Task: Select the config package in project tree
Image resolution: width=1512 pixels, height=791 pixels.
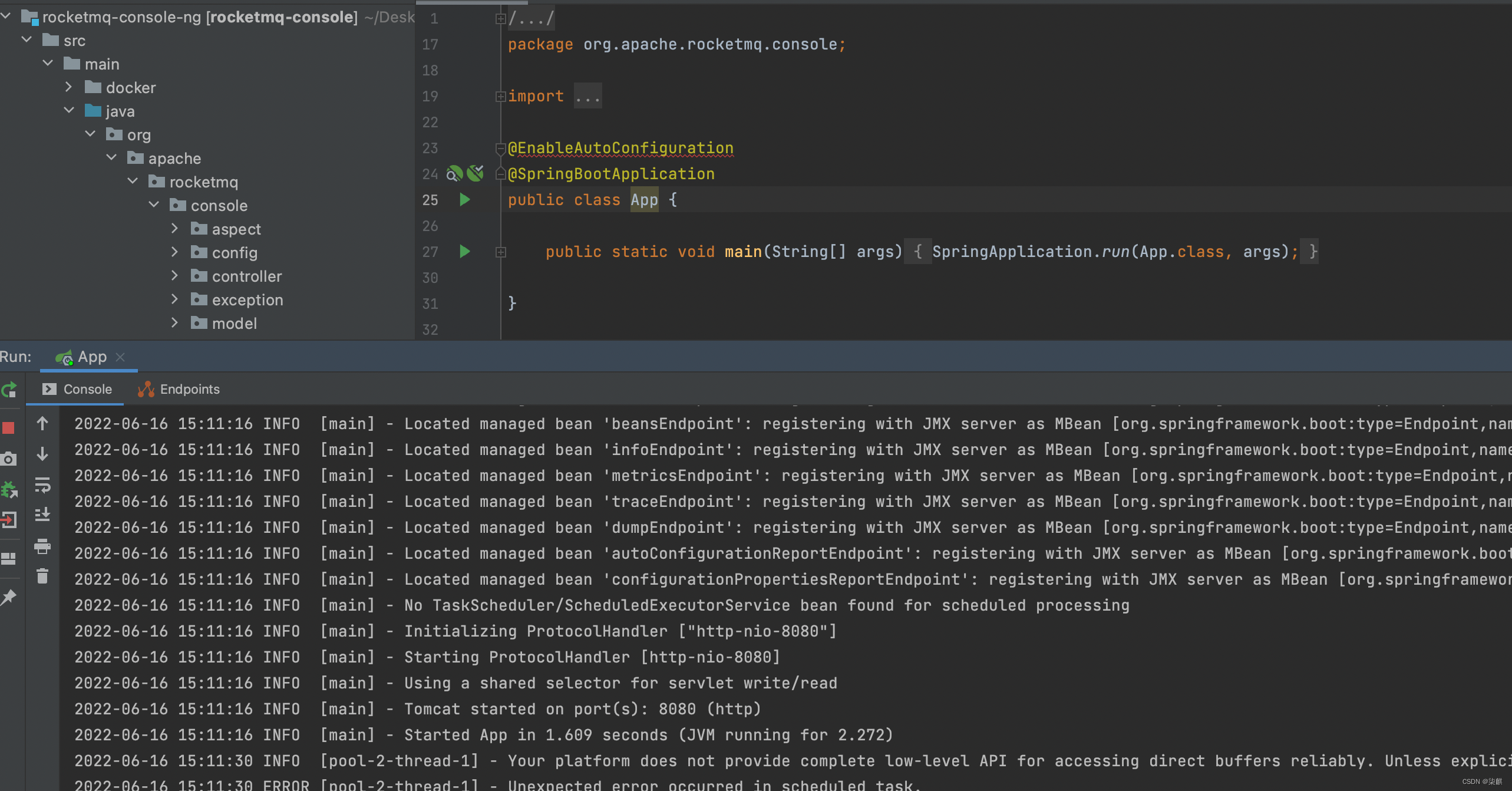Action: pyautogui.click(x=235, y=252)
